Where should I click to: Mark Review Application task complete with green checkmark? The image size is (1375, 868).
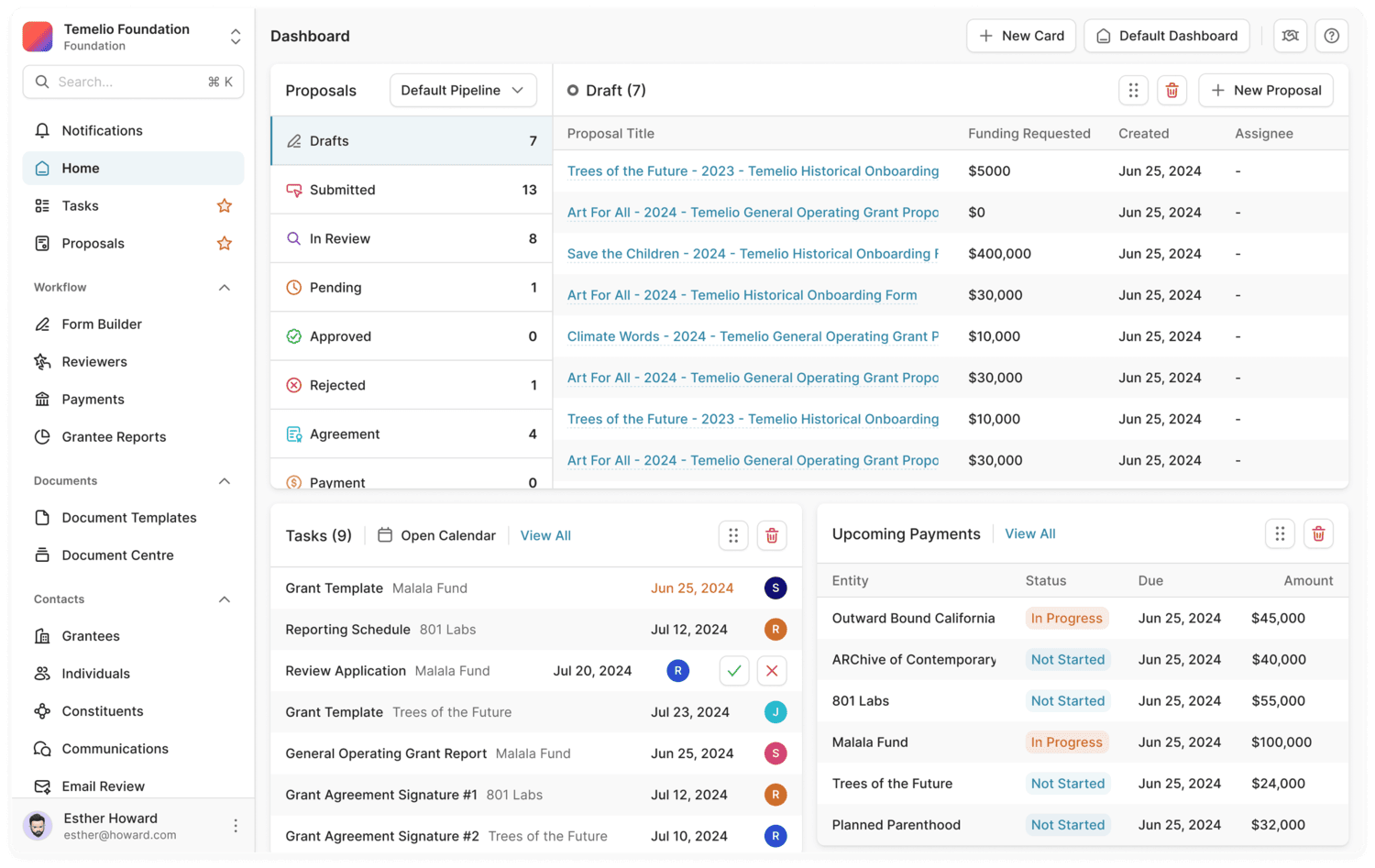[x=733, y=670]
